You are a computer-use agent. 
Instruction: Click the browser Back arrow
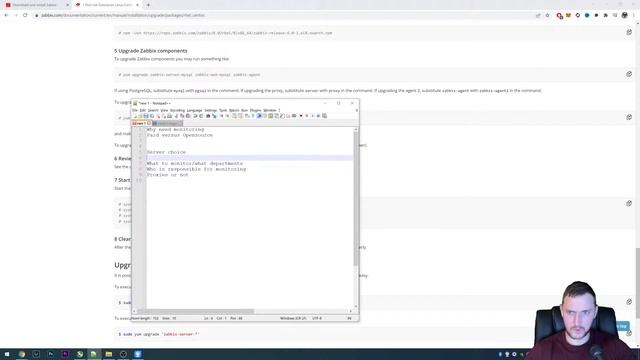(x=6, y=15)
